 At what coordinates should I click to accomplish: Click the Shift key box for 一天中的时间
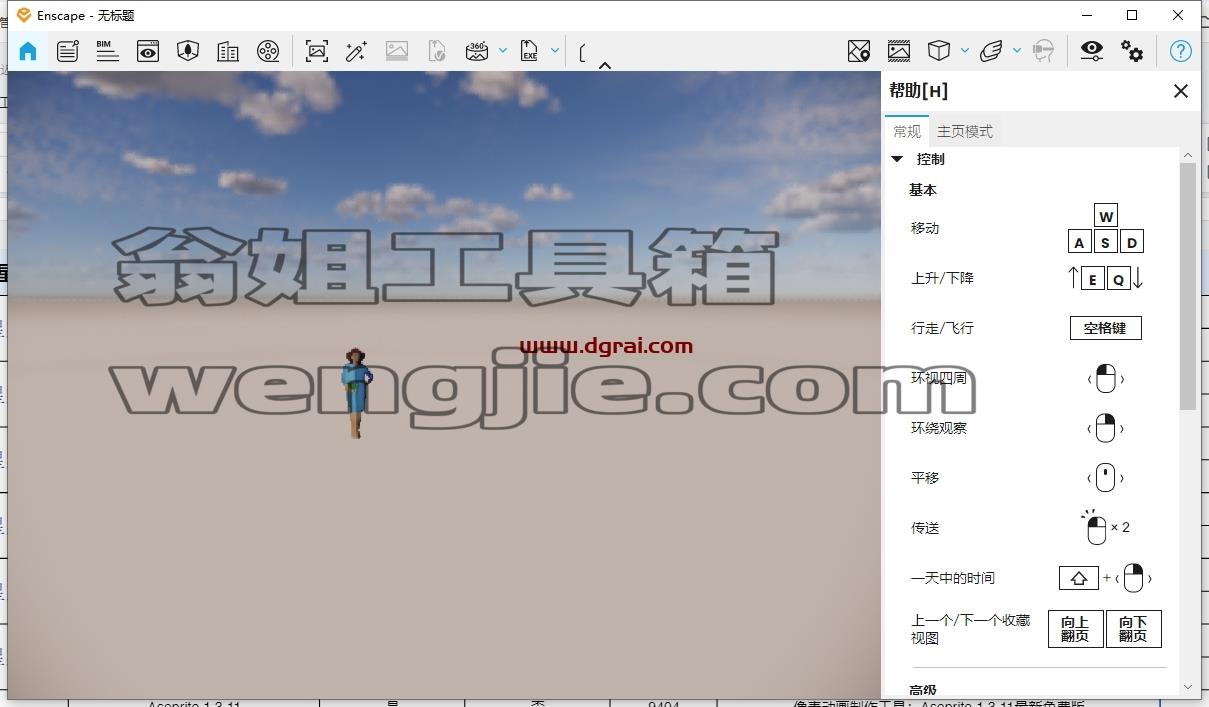tap(1079, 578)
